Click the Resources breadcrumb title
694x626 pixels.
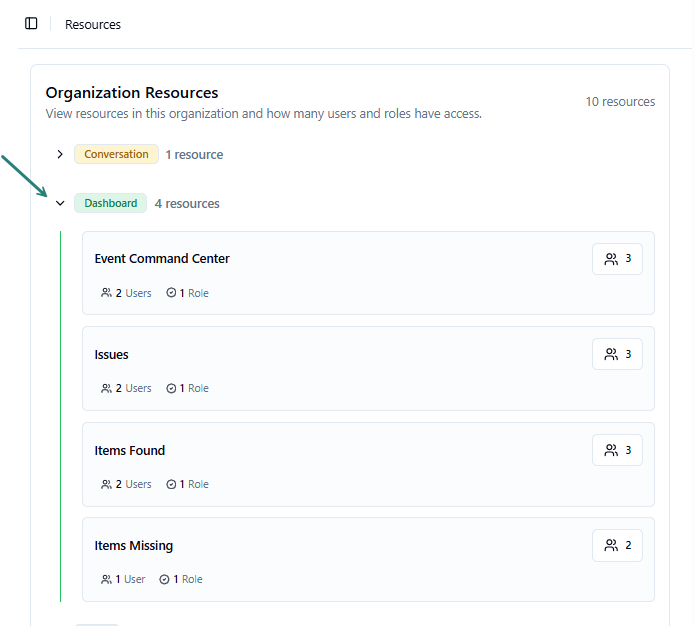93,25
